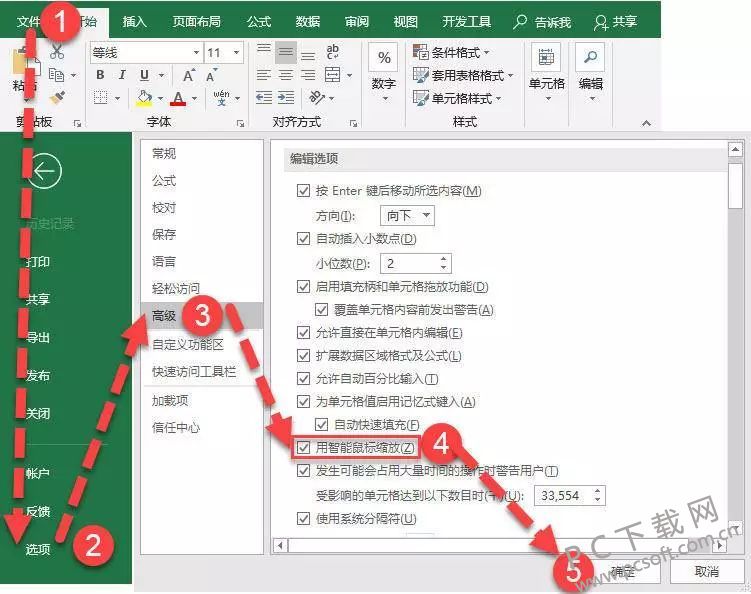Click the wén phonetic guide icon
This screenshot has width=751, height=594.
click(221, 98)
